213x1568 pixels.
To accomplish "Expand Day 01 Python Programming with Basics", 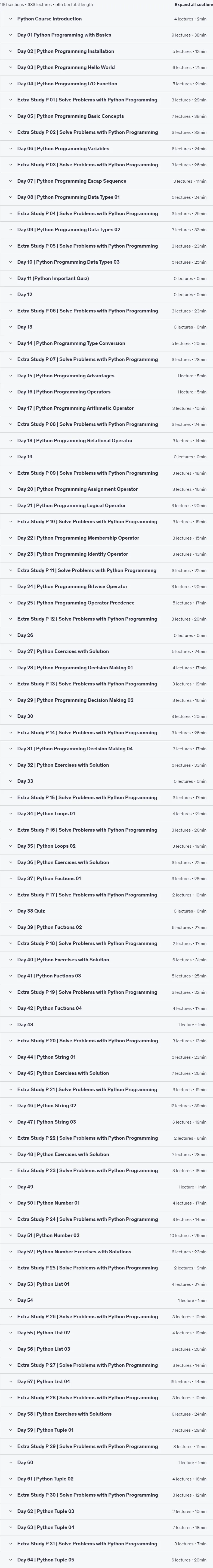I will pyautogui.click(x=106, y=35).
